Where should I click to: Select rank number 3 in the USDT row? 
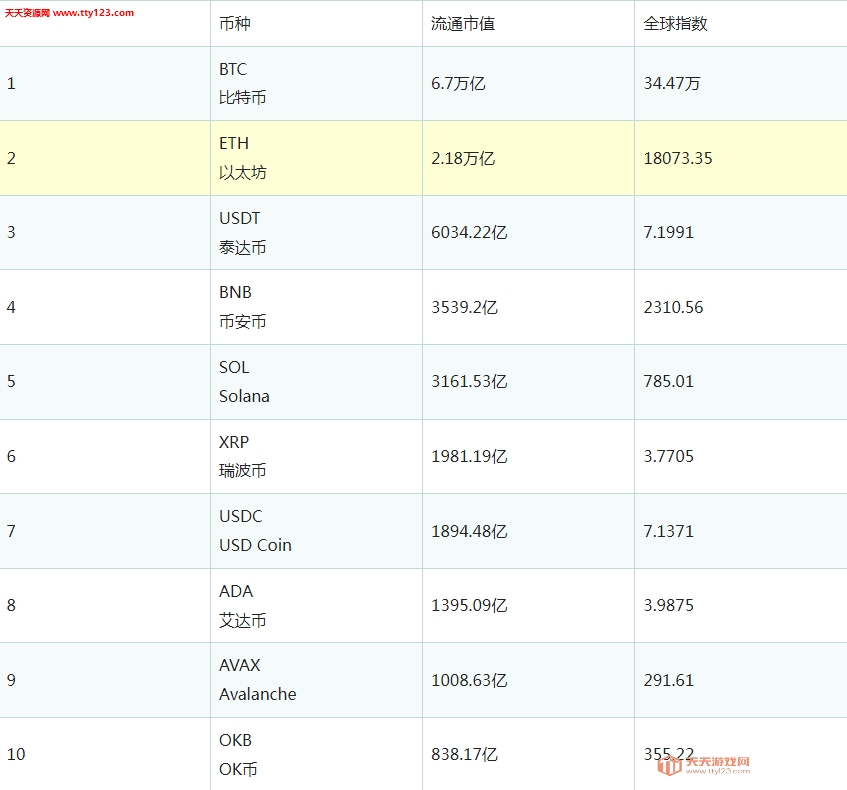[x=11, y=232]
